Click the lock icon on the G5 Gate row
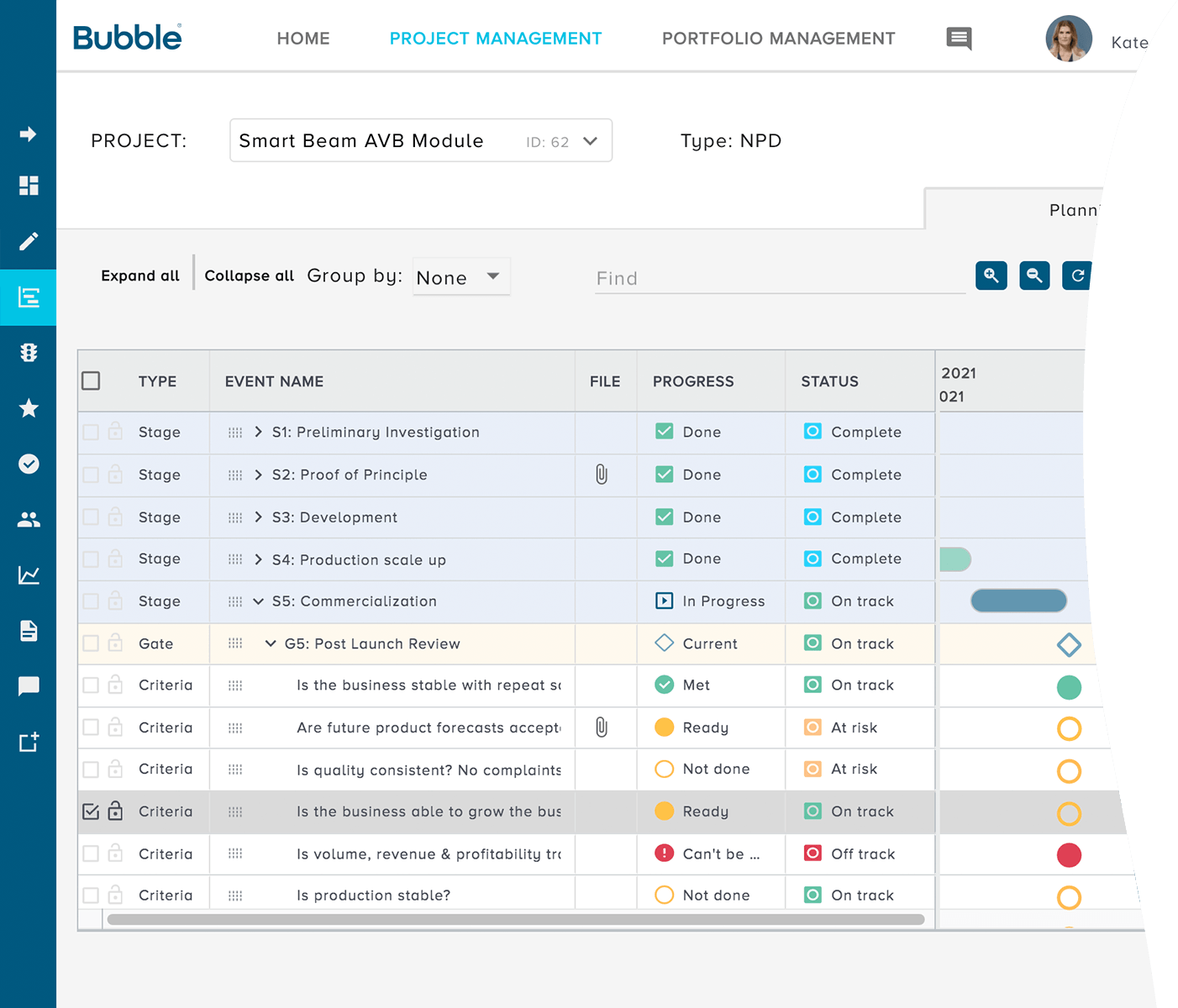1178x1008 pixels. (x=115, y=643)
